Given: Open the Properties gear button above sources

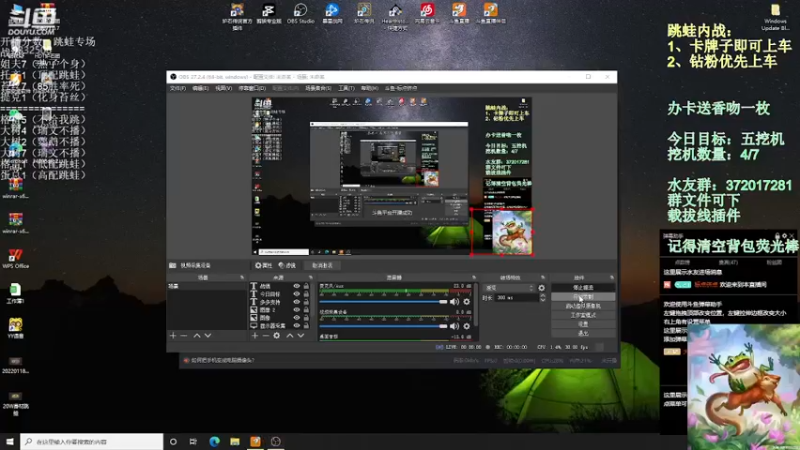Looking at the screenshot, I should click(x=263, y=265).
